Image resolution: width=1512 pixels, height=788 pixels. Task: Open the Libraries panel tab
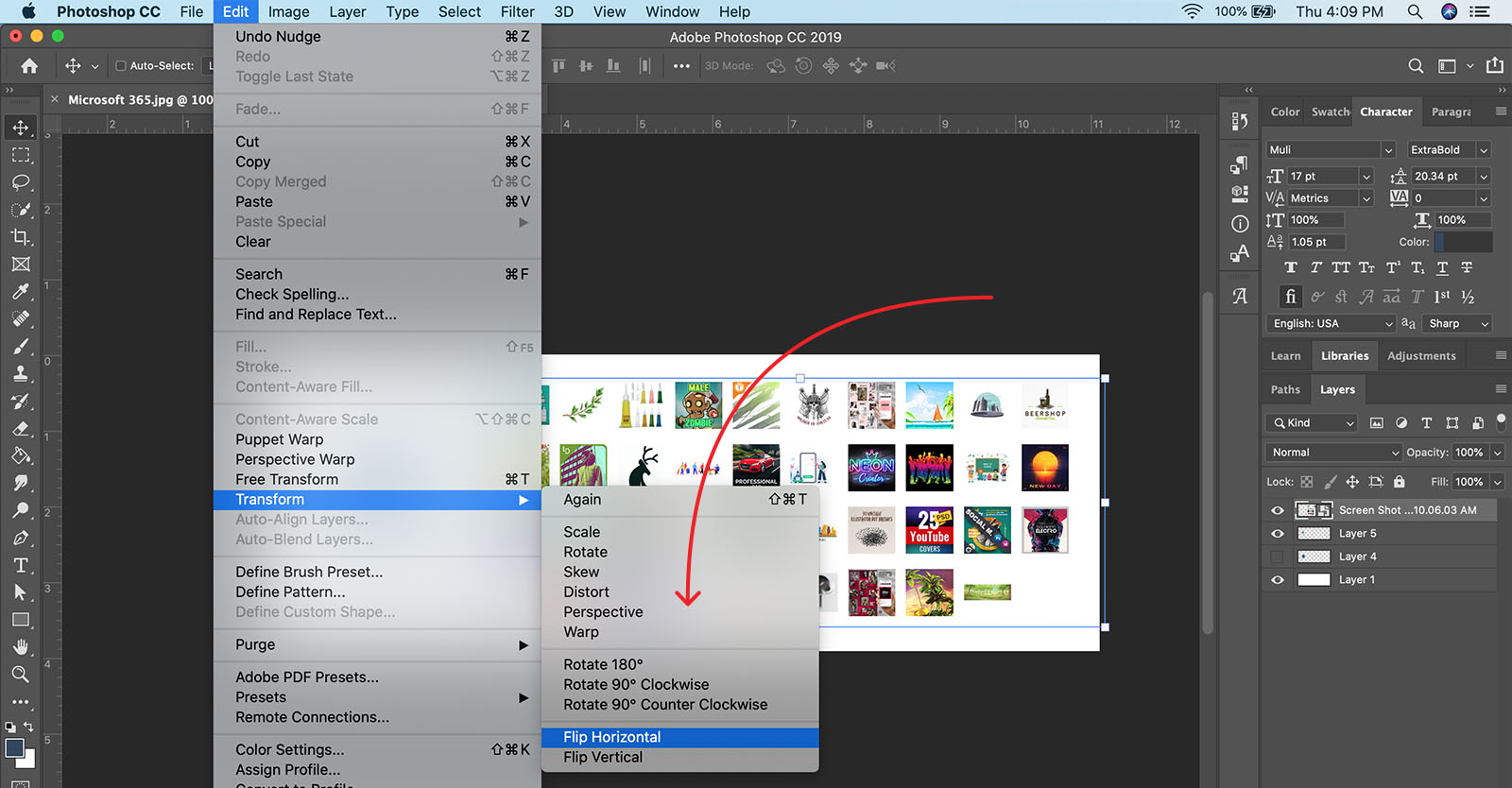pyautogui.click(x=1344, y=356)
